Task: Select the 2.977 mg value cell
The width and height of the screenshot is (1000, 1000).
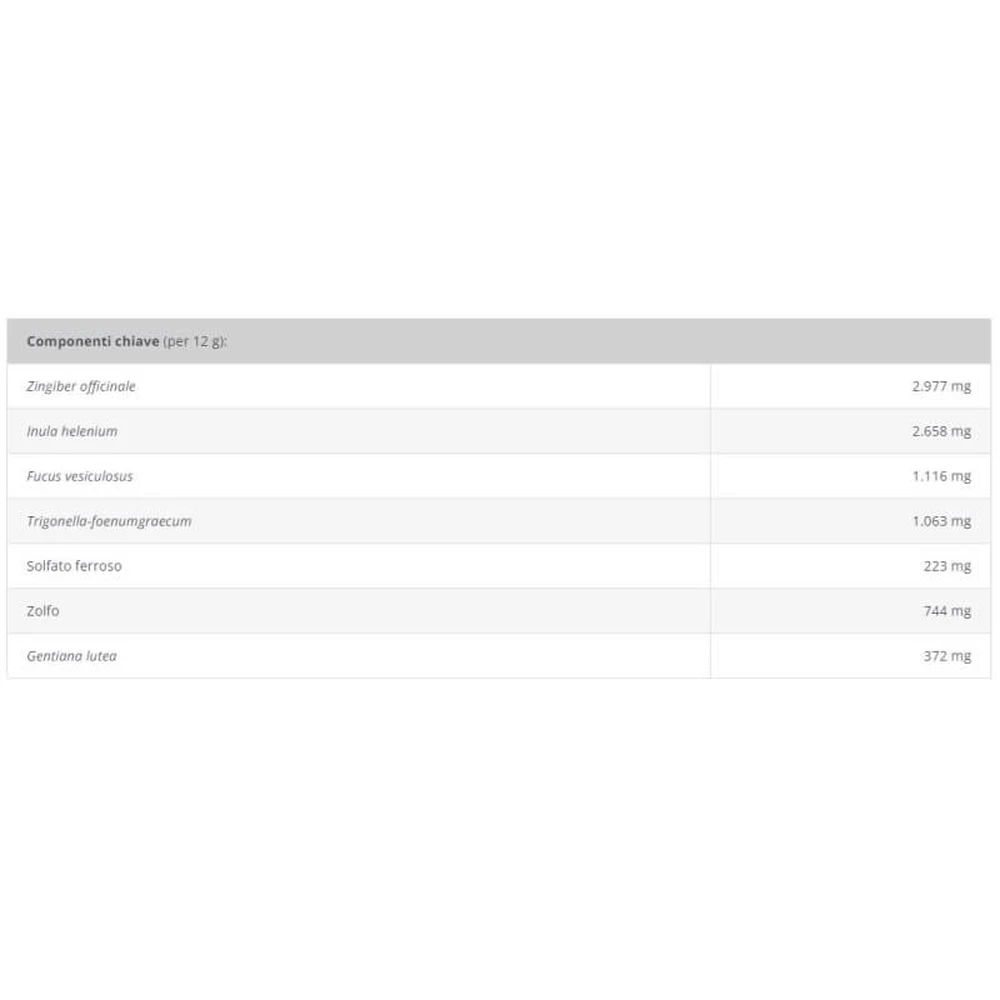Action: click(850, 386)
